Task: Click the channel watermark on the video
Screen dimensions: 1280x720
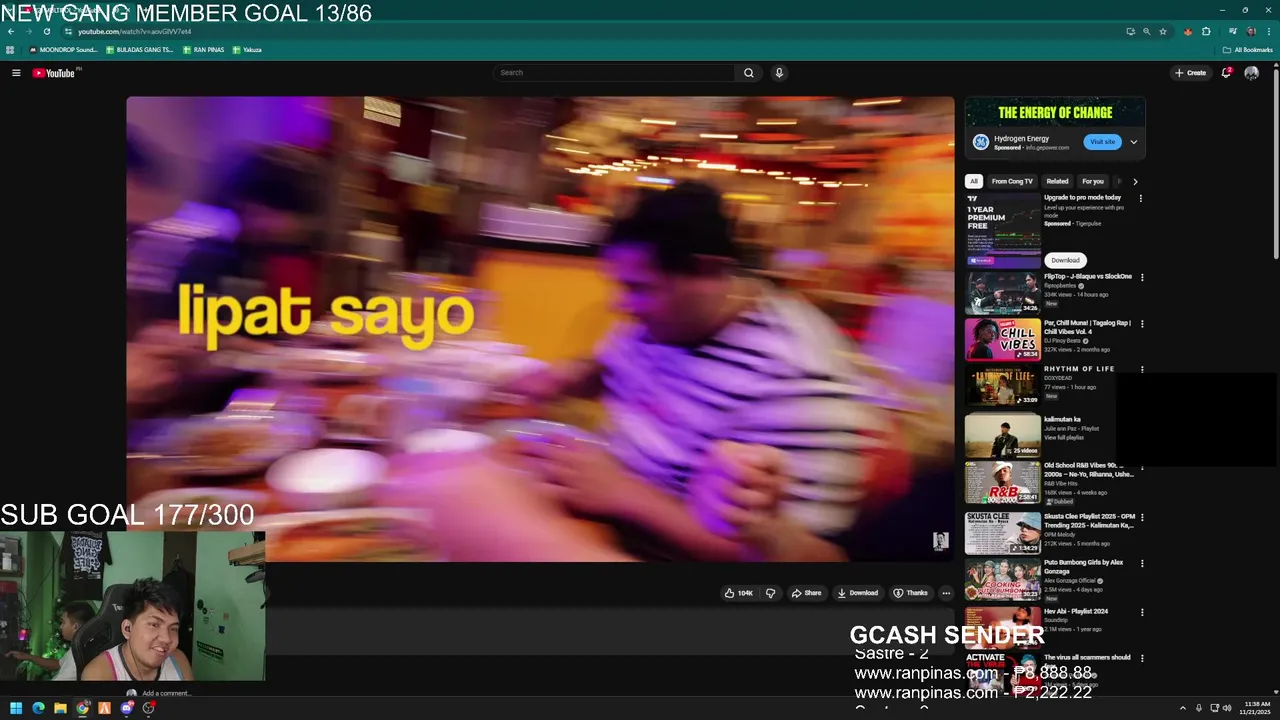Action: [940, 541]
